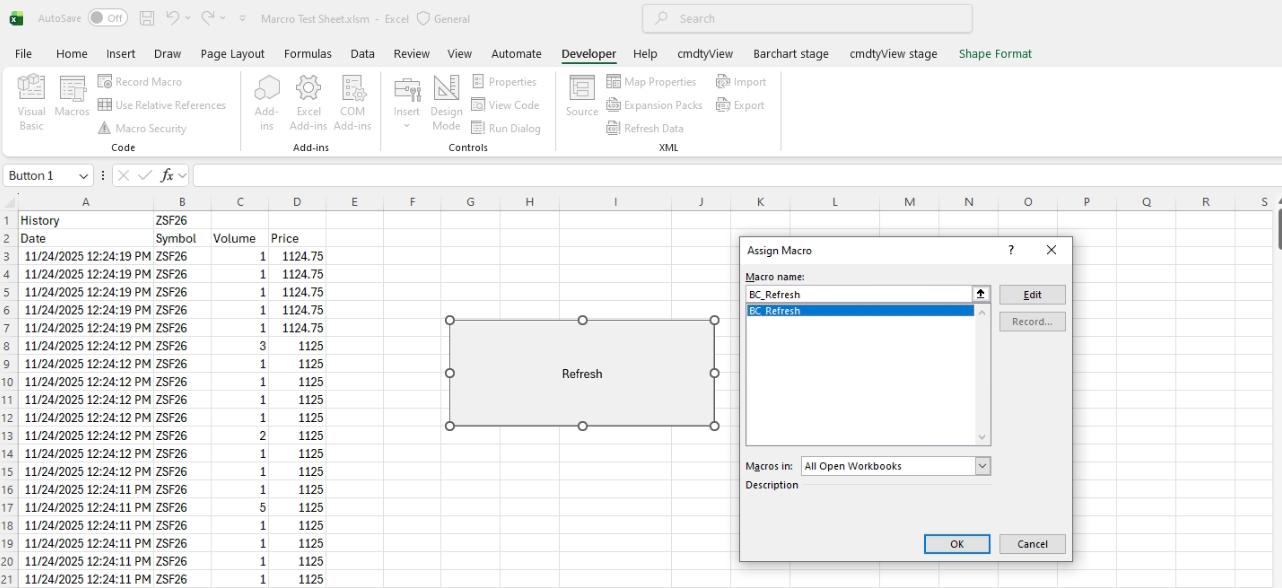Screen dimensions: 1282x588
Task: Click the XML Source icon
Action: click(x=581, y=98)
